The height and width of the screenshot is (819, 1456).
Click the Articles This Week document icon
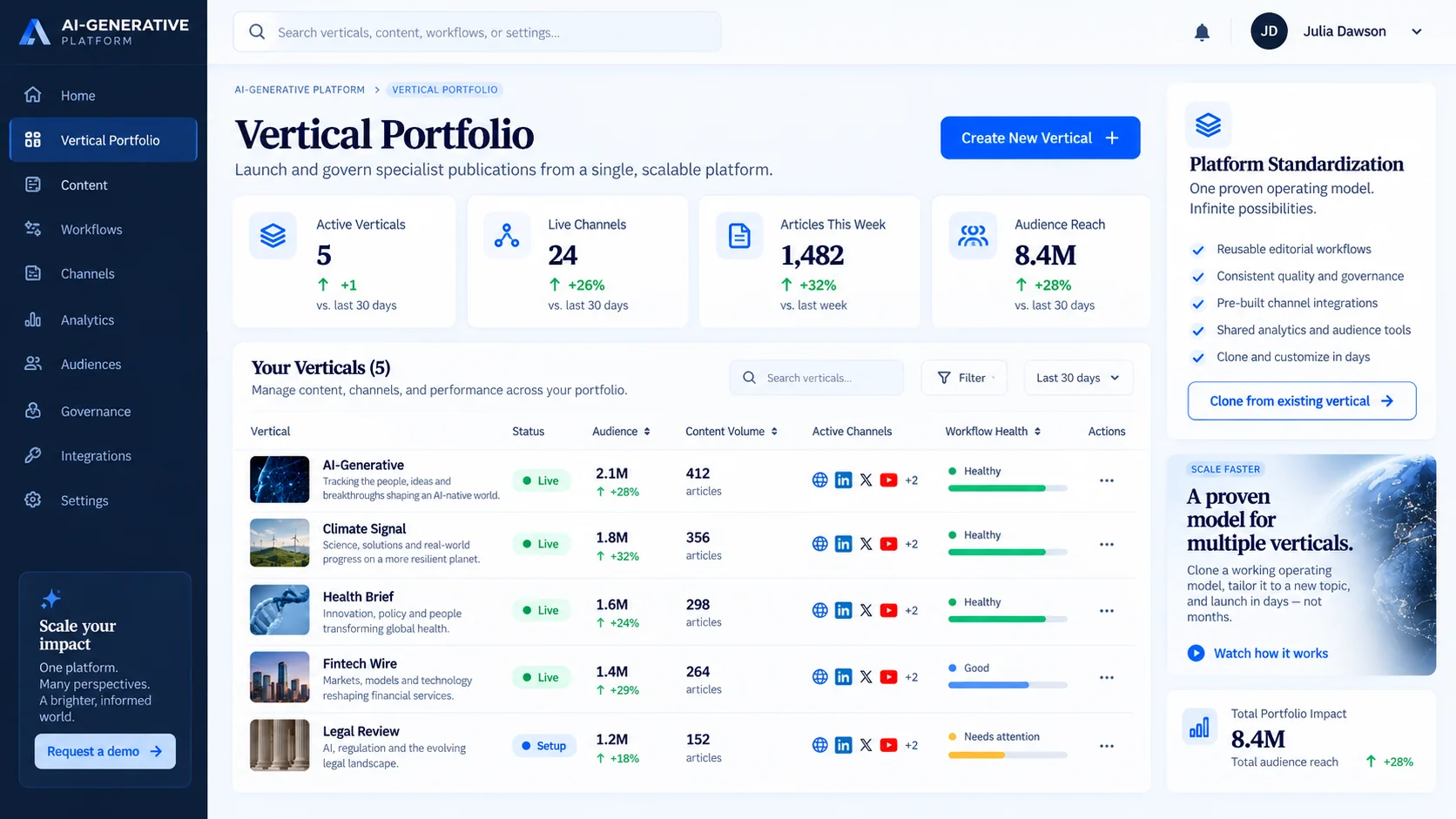(x=739, y=236)
